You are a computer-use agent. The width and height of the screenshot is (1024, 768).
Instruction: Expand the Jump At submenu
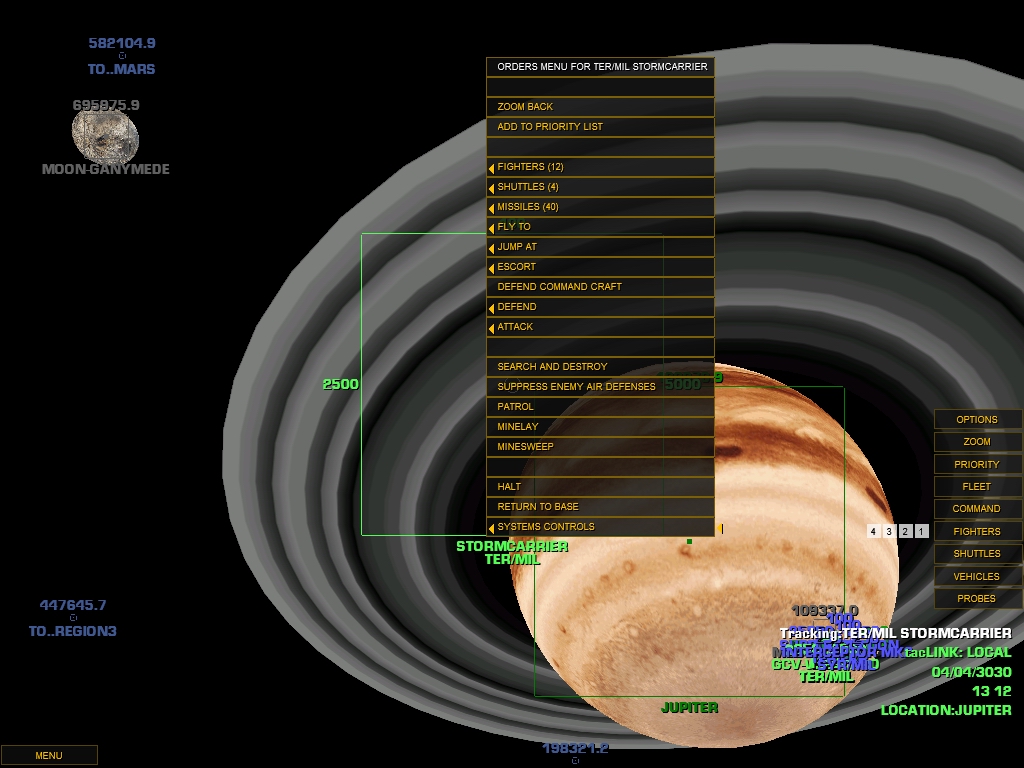pos(600,247)
